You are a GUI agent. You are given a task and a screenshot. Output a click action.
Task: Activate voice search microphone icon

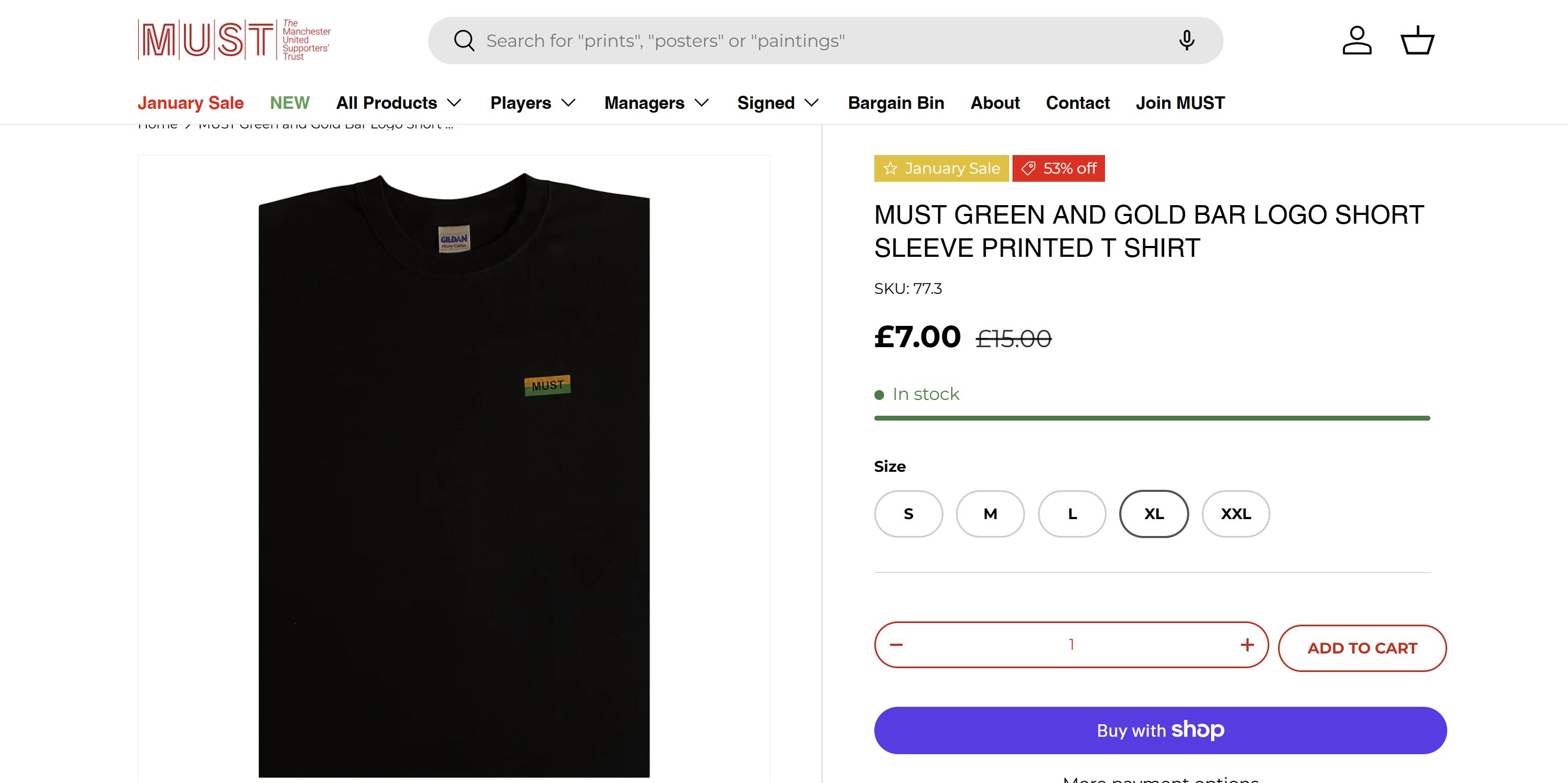coord(1187,41)
